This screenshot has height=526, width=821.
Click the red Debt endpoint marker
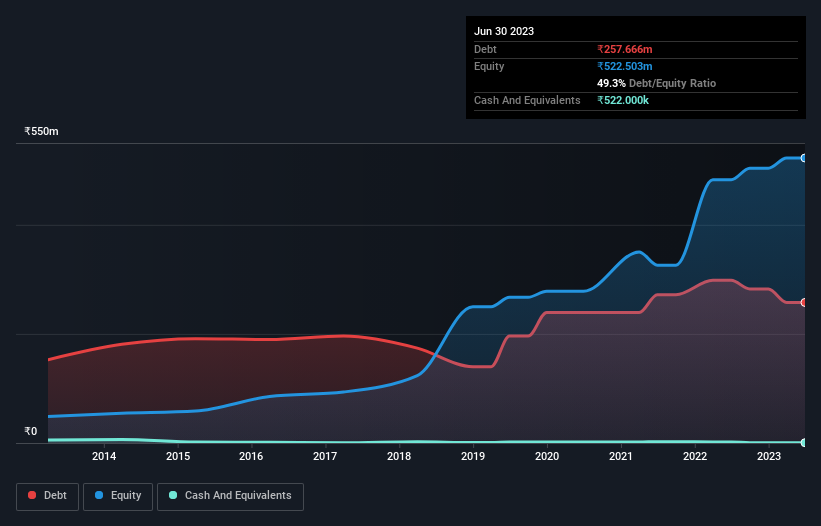point(804,303)
